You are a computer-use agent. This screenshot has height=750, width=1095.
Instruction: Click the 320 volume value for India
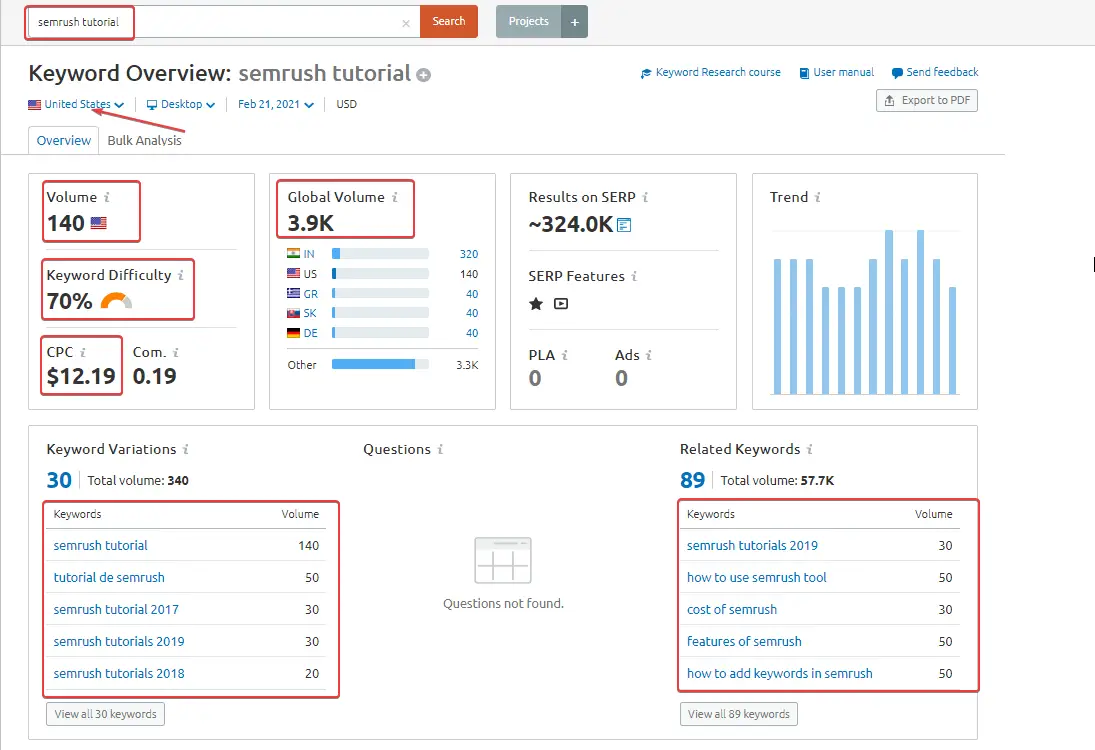tap(469, 254)
